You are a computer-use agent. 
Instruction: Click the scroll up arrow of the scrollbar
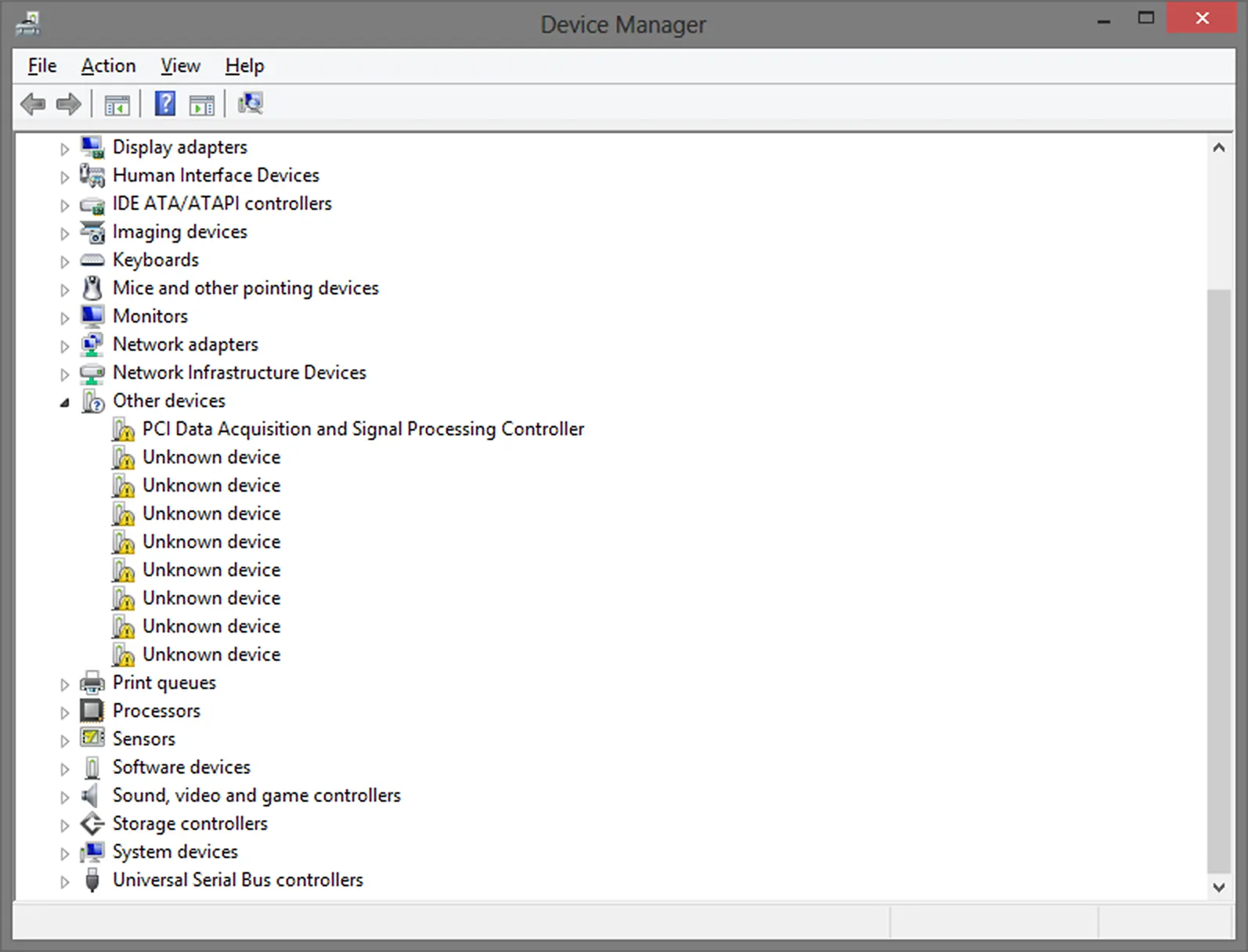tap(1218, 147)
